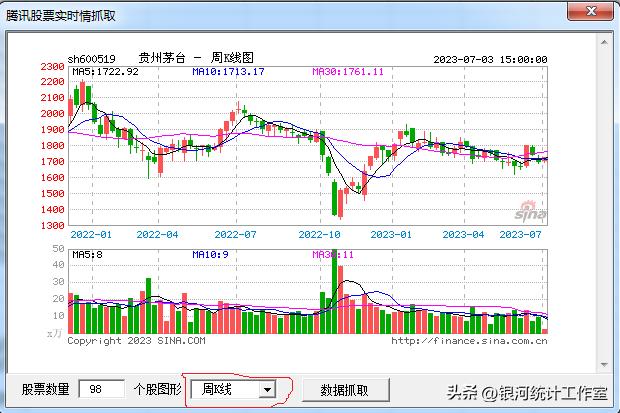
Task: Click the 数据抓取 button
Action: pos(345,390)
